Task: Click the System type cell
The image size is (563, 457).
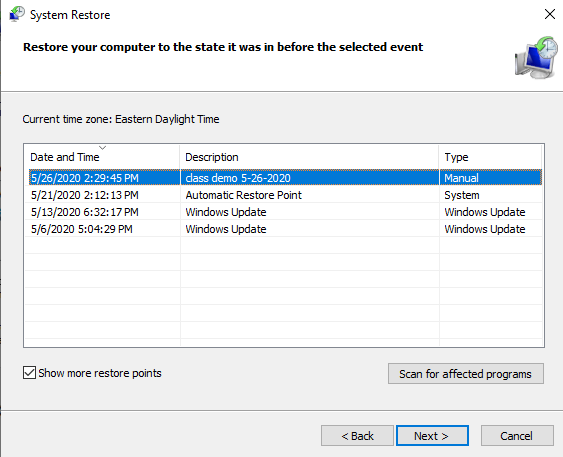Action: point(462,195)
